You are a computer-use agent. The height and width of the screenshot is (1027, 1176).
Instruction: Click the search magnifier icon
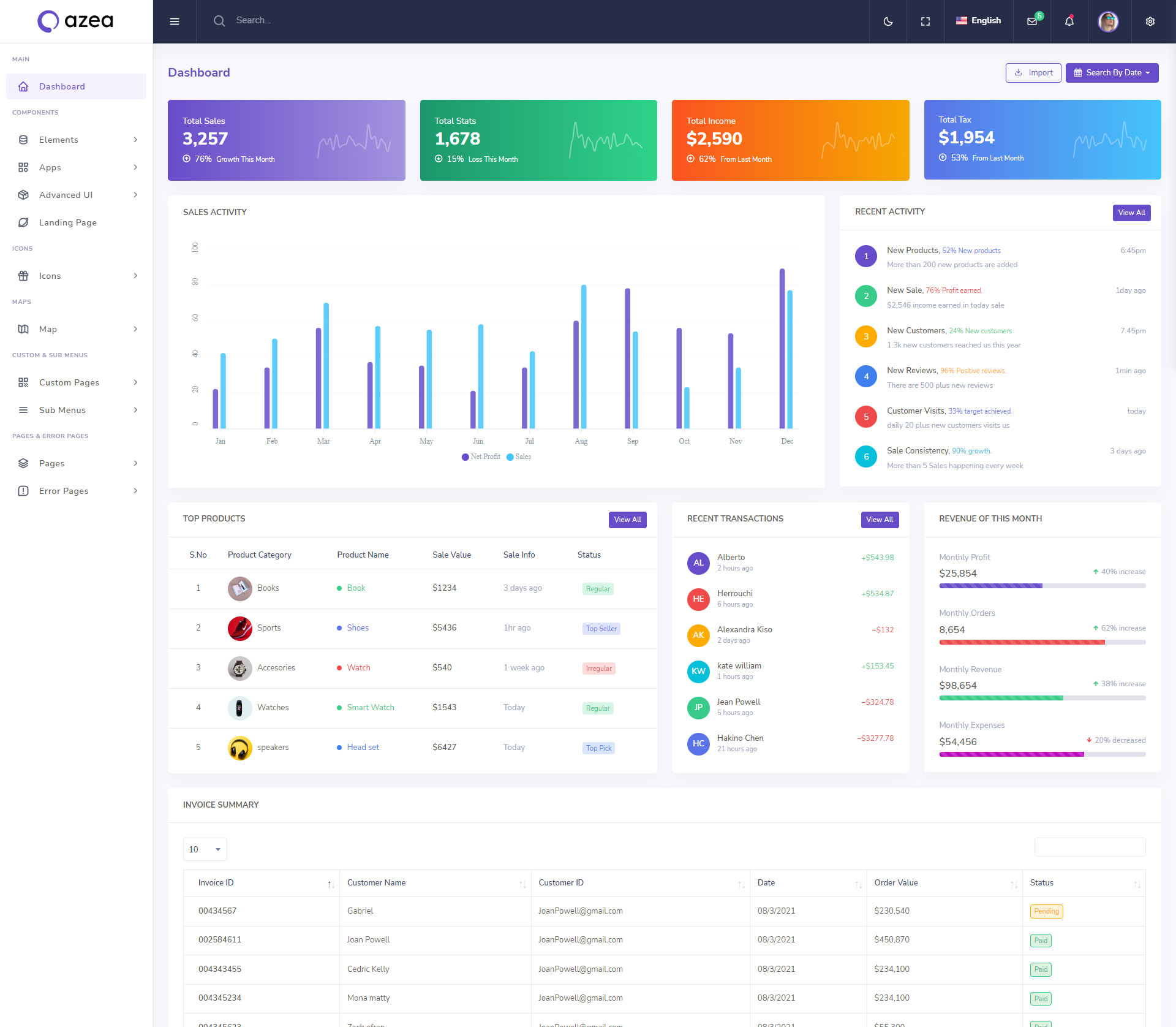pyautogui.click(x=219, y=21)
